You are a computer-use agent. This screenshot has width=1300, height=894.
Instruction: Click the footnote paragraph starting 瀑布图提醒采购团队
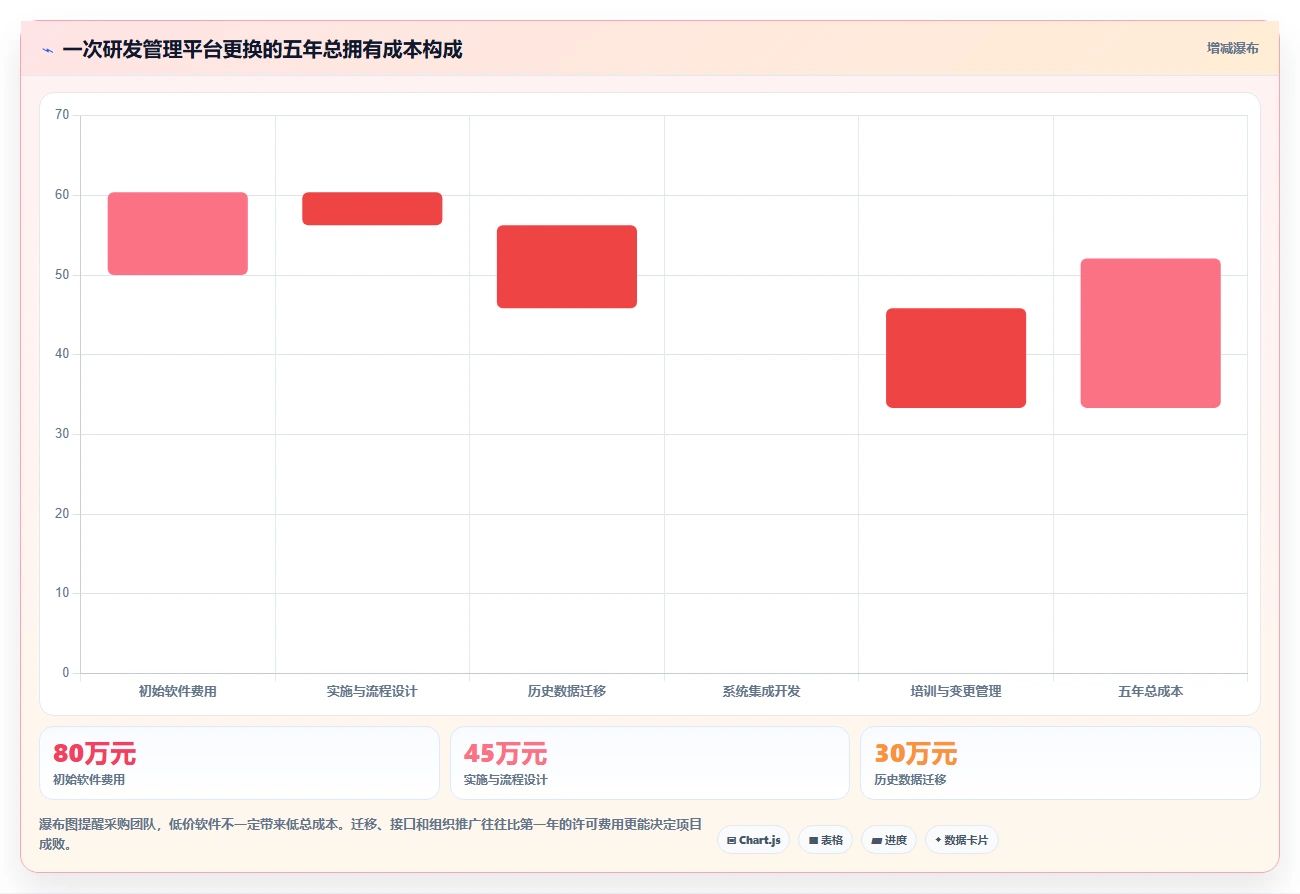click(x=371, y=834)
